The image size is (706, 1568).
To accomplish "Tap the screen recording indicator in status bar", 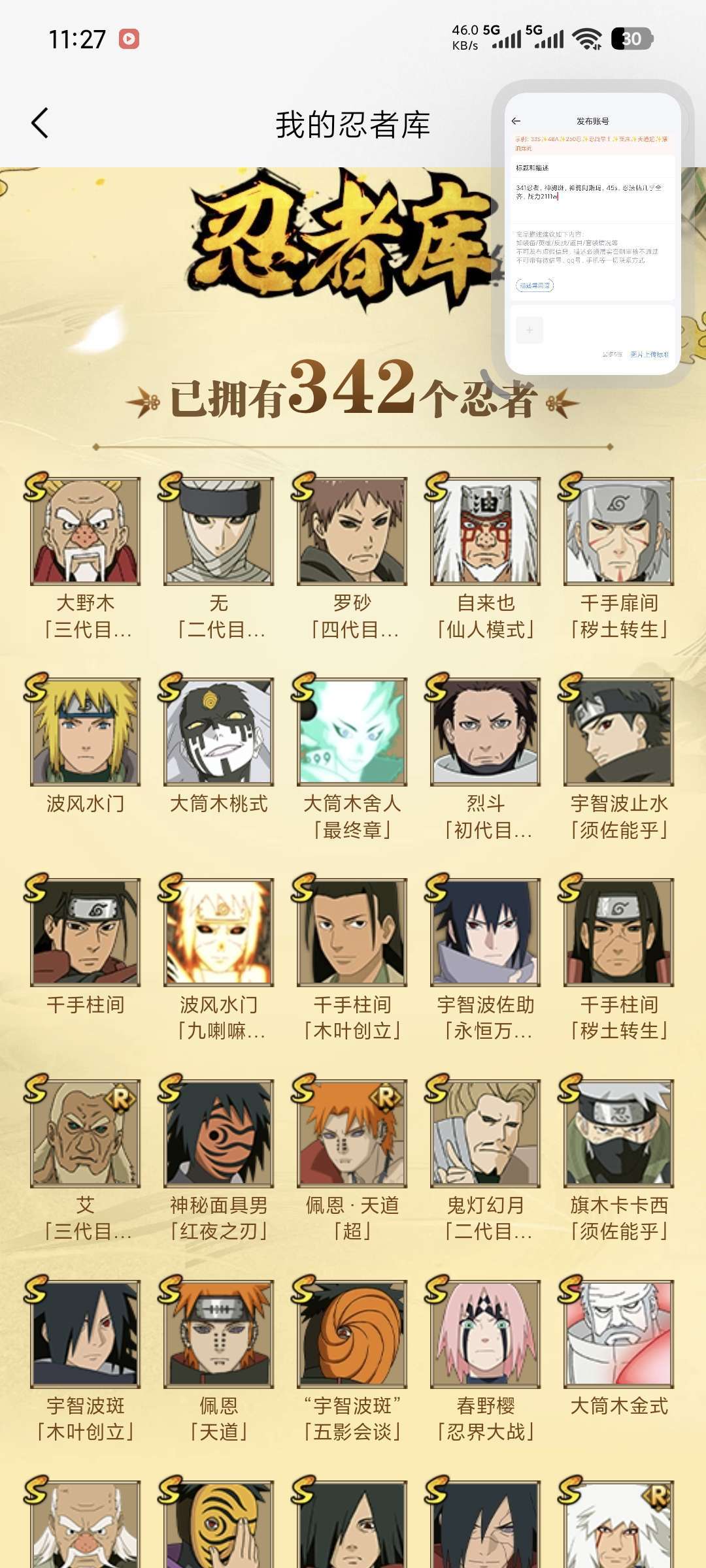I will pyautogui.click(x=129, y=39).
